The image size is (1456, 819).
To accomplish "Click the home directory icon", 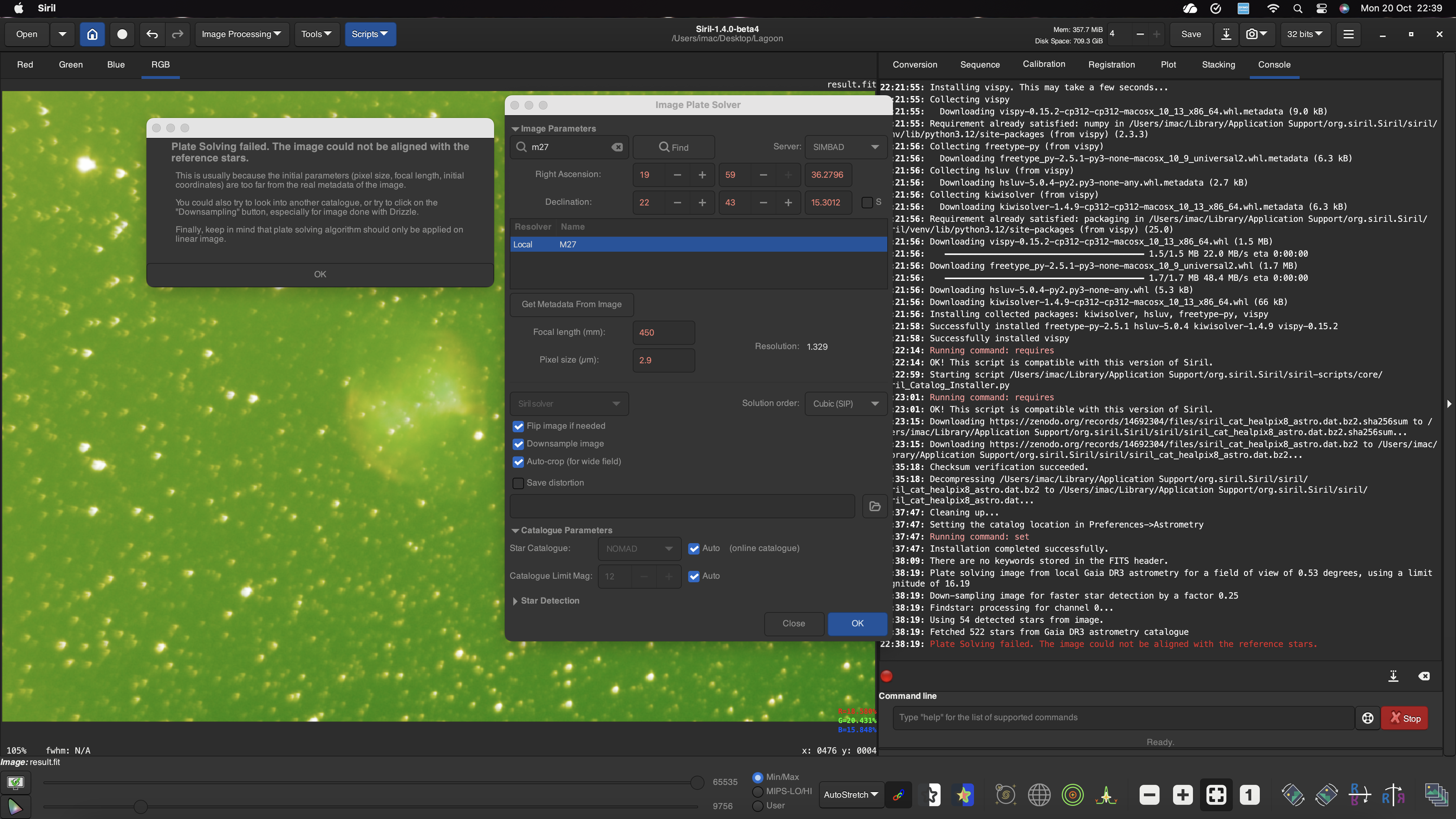I will coord(92,34).
